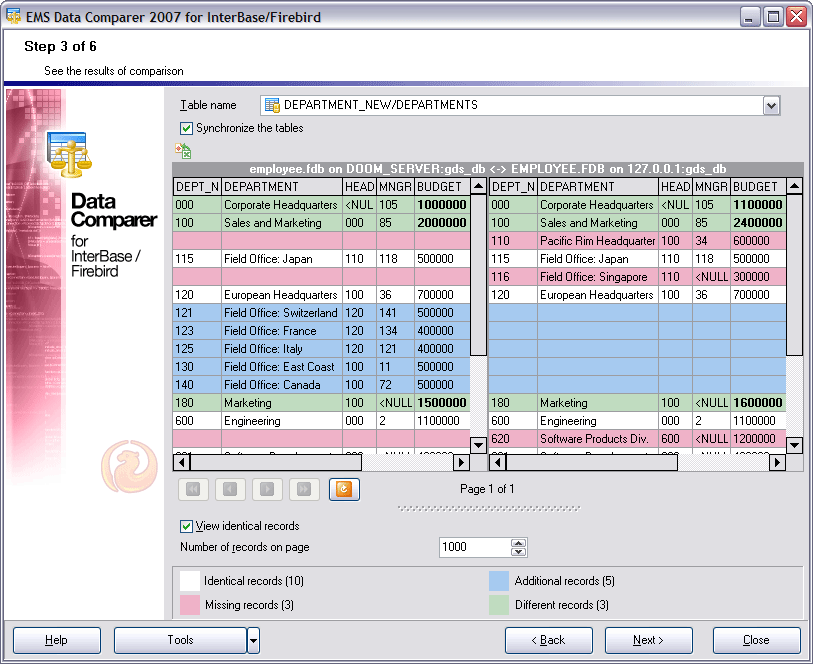Click right grid budget value 2400000

point(758,223)
